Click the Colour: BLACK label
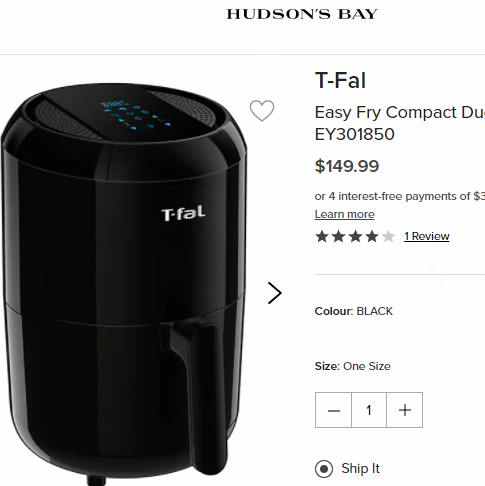Viewport: 485px width, 486px height. point(354,311)
